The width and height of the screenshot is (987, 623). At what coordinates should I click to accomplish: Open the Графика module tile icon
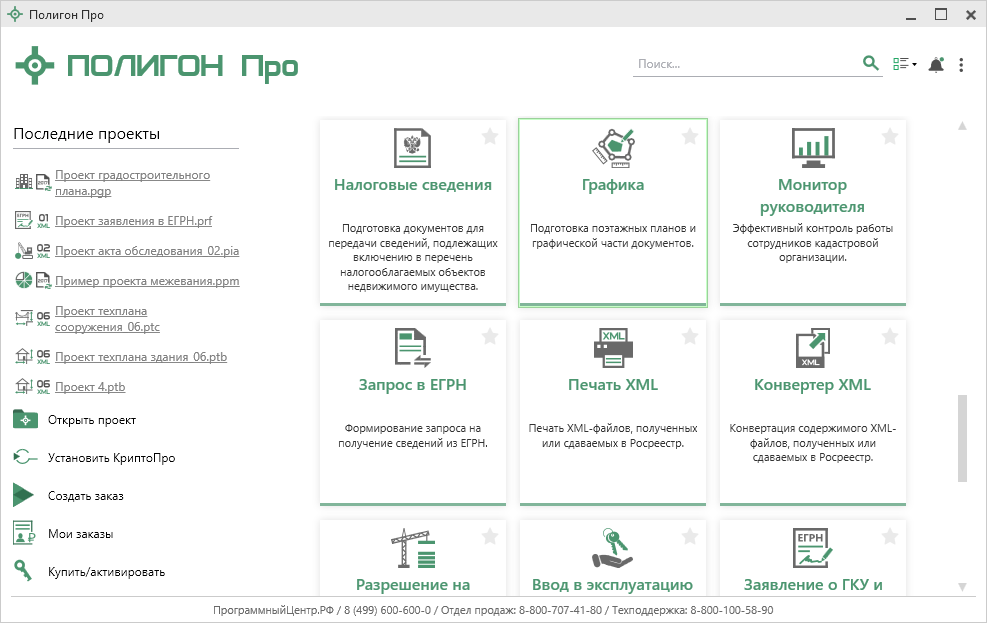click(x=612, y=147)
